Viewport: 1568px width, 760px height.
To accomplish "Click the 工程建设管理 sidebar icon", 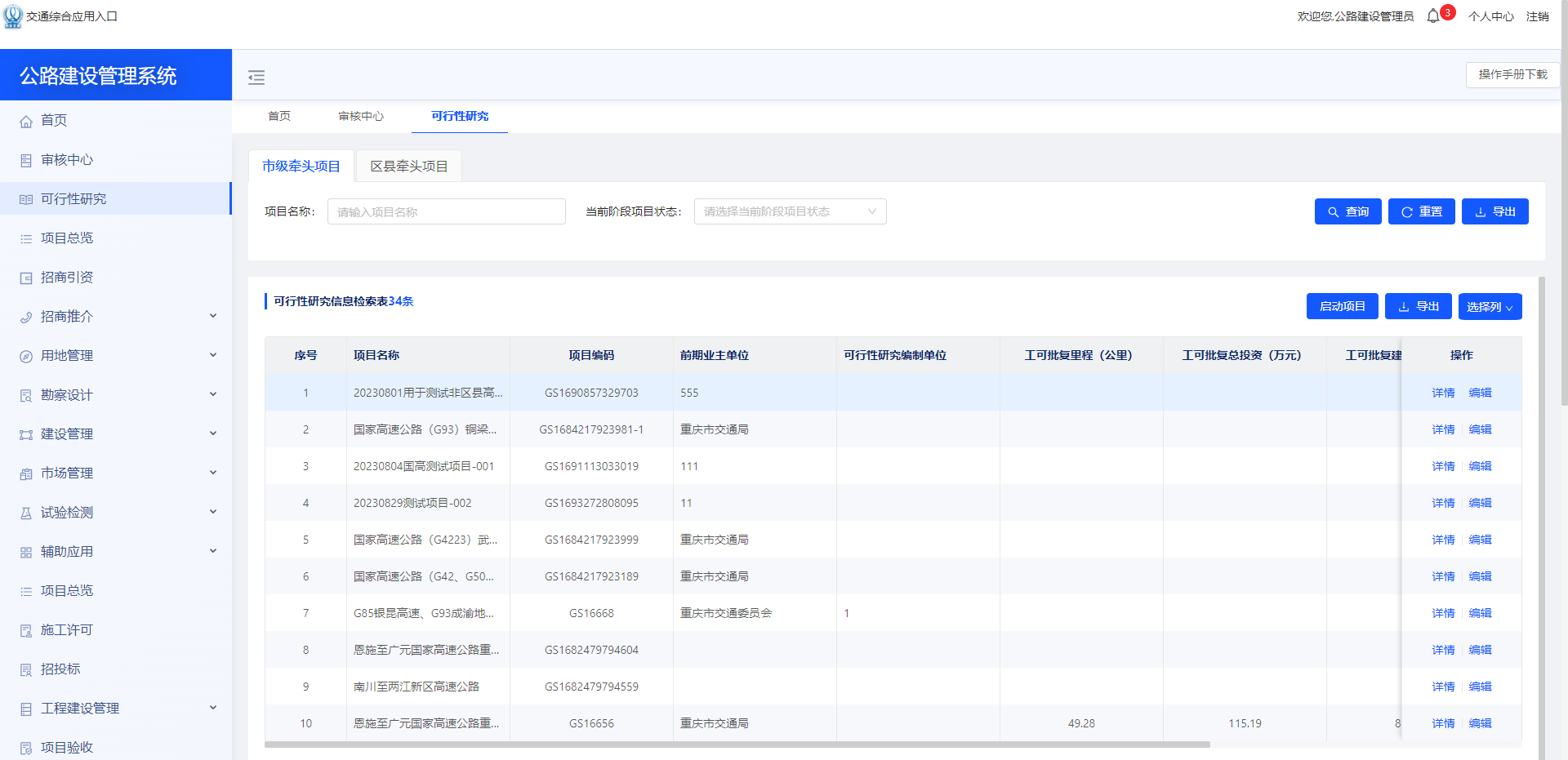I will 26,709.
